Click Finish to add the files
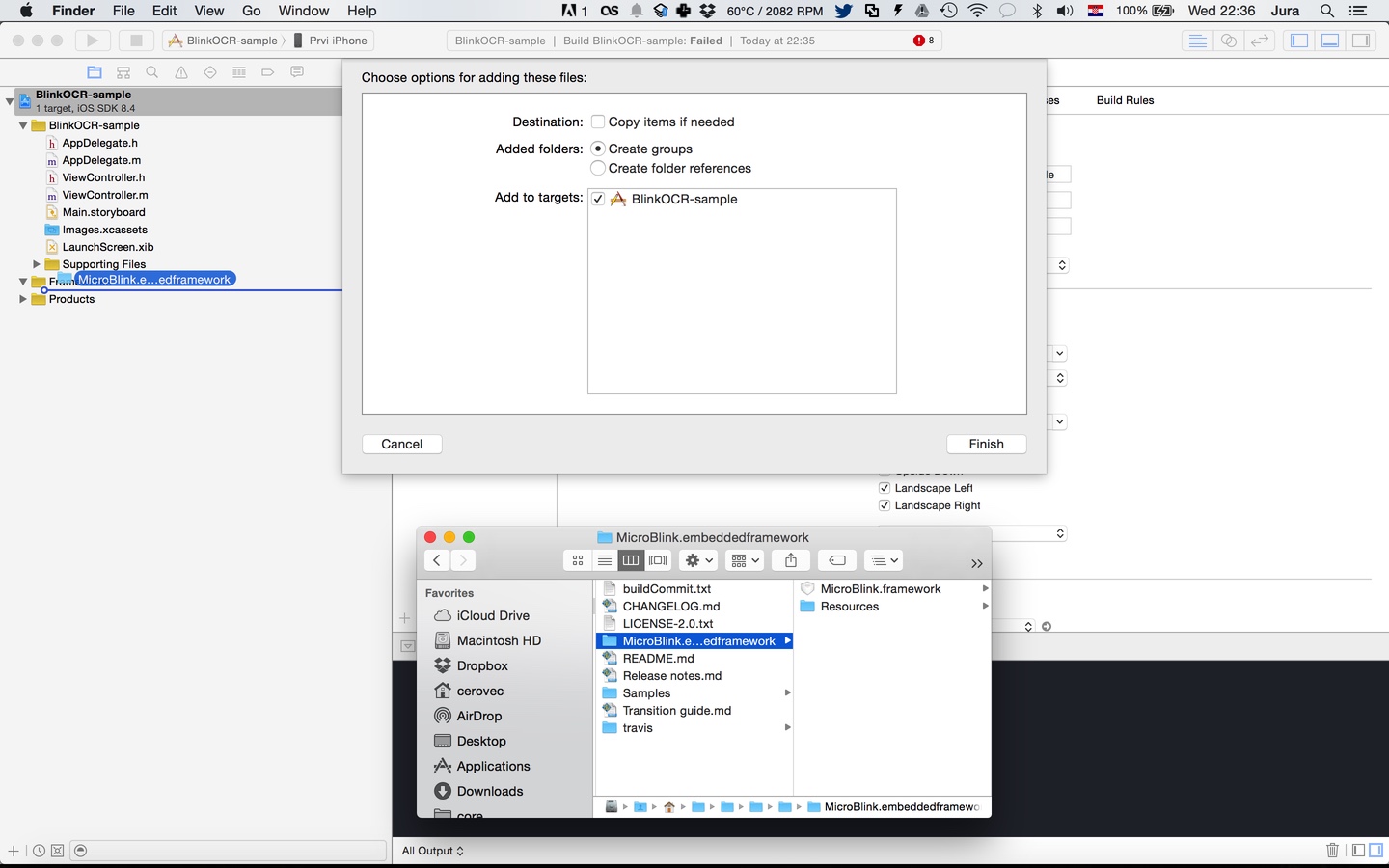 [987, 444]
